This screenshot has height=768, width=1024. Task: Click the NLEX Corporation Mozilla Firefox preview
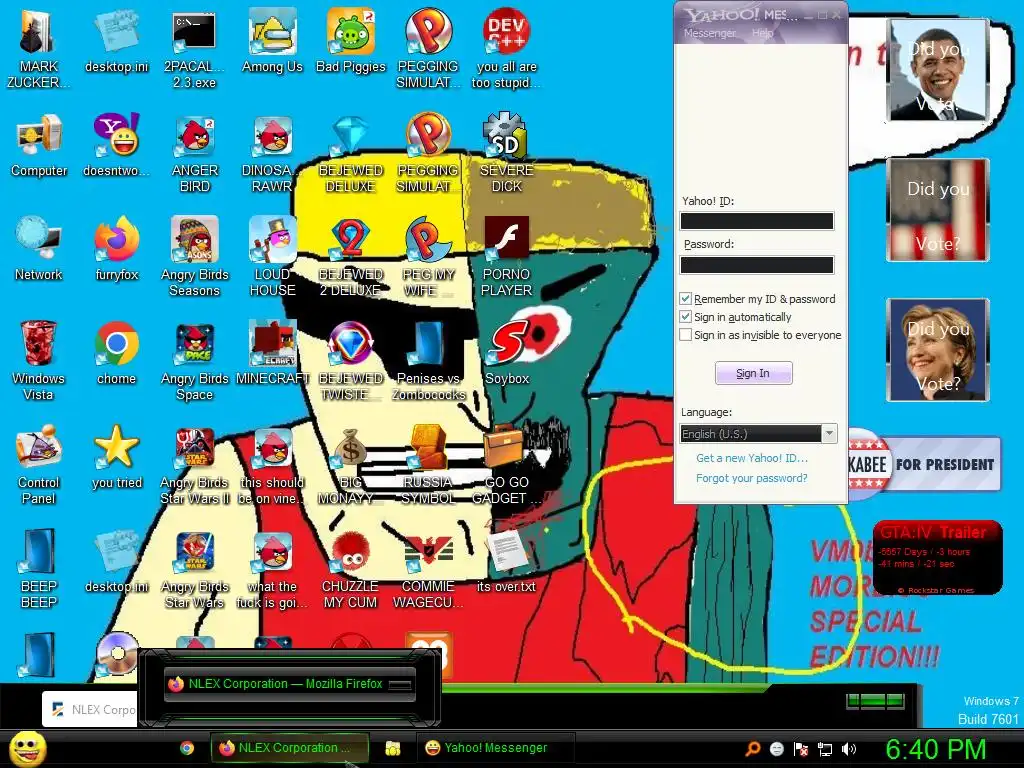tap(289, 684)
